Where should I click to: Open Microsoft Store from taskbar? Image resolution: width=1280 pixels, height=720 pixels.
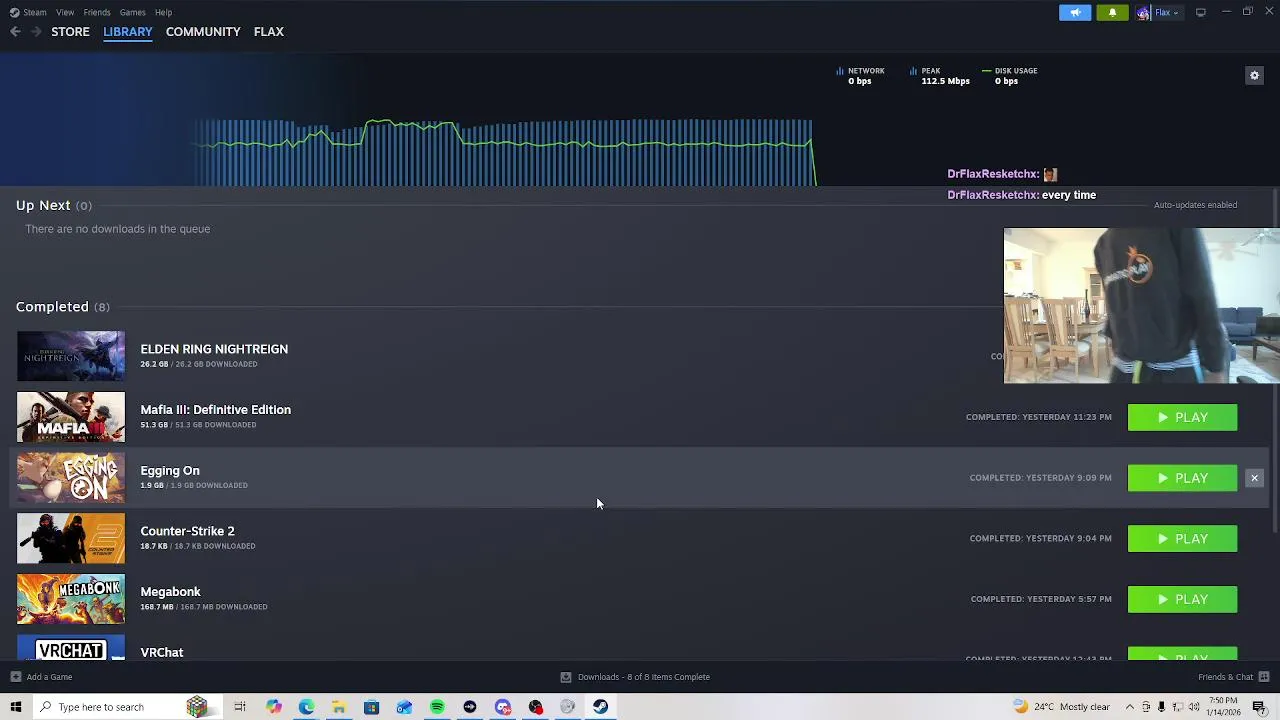pyautogui.click(x=371, y=707)
